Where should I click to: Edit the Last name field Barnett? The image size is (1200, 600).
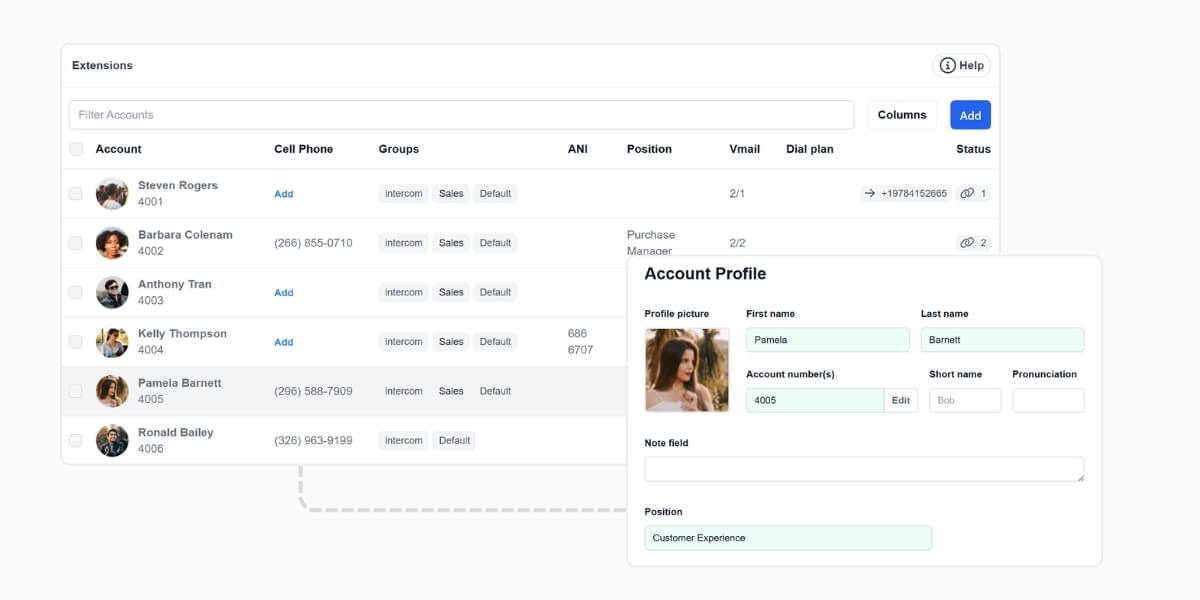click(1002, 340)
